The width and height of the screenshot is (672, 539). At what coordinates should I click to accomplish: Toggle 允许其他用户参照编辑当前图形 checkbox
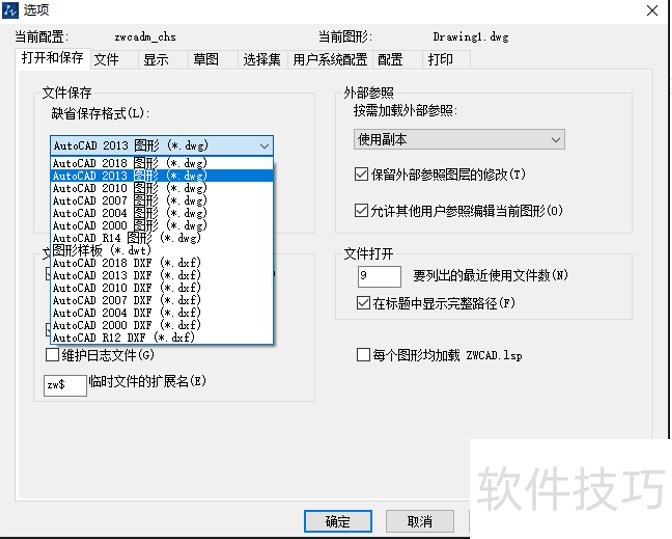(x=361, y=210)
